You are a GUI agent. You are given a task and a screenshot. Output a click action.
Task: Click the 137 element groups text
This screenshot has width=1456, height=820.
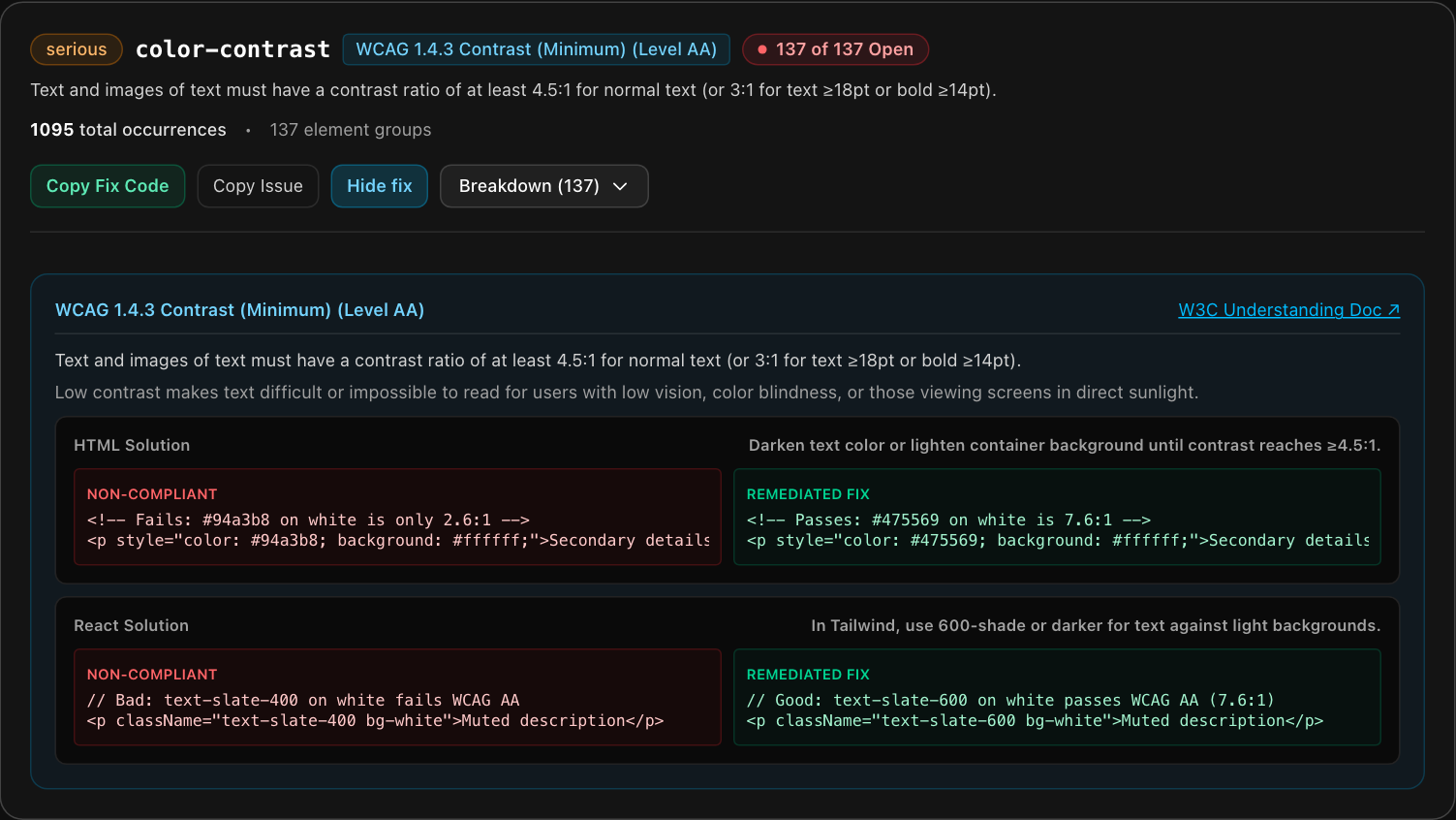pyautogui.click(x=351, y=130)
